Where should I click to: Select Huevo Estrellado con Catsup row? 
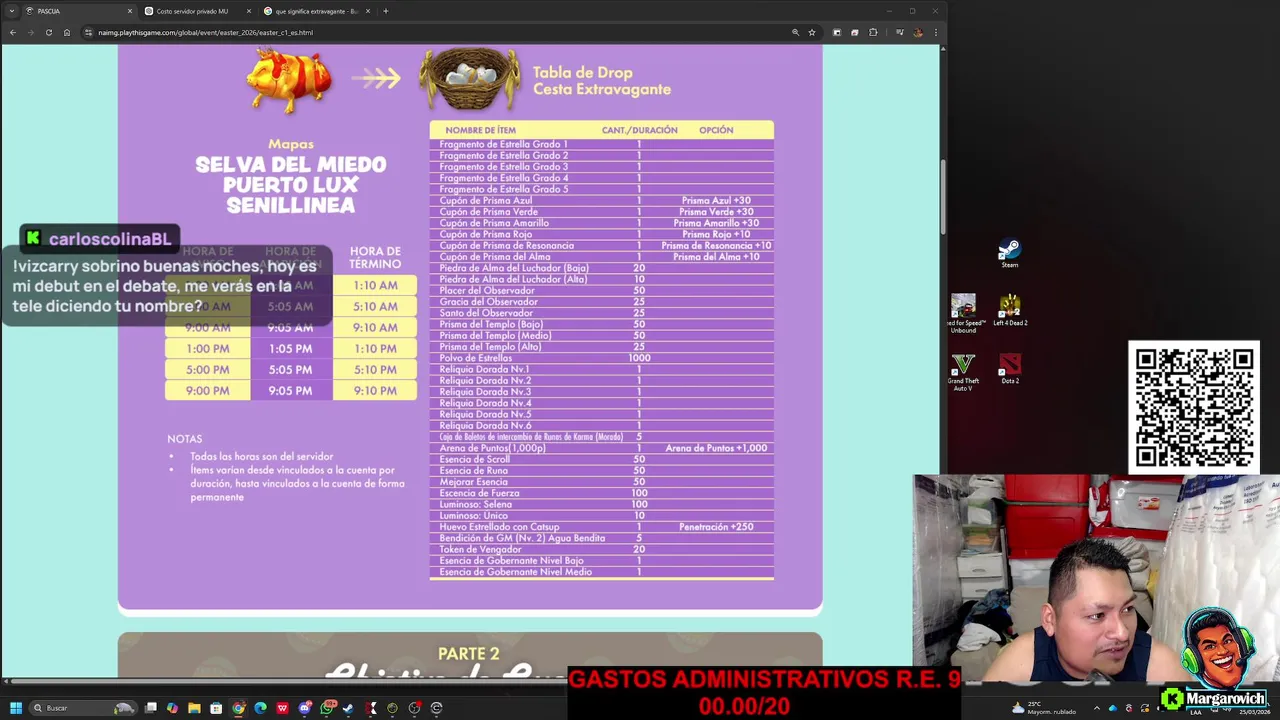602,527
